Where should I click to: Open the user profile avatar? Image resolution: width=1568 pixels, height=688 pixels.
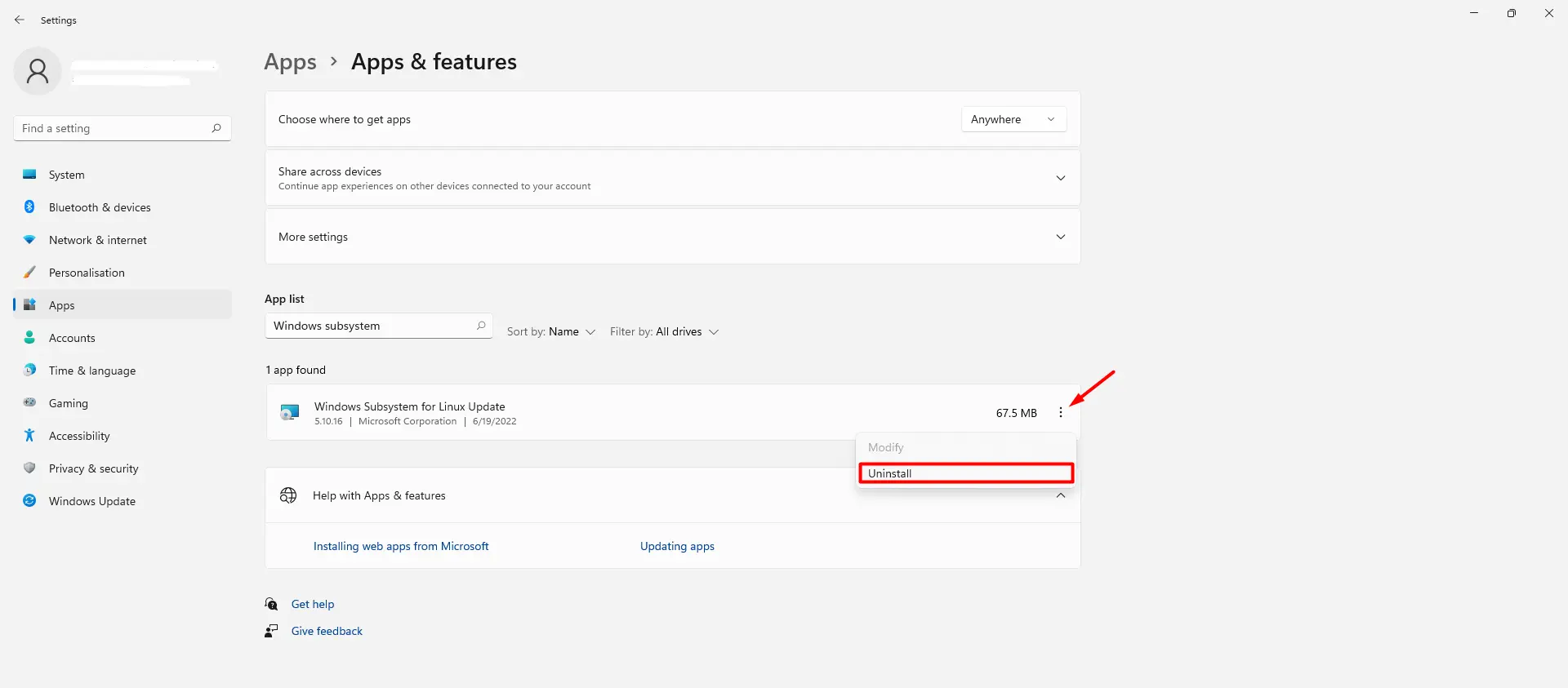point(38,71)
